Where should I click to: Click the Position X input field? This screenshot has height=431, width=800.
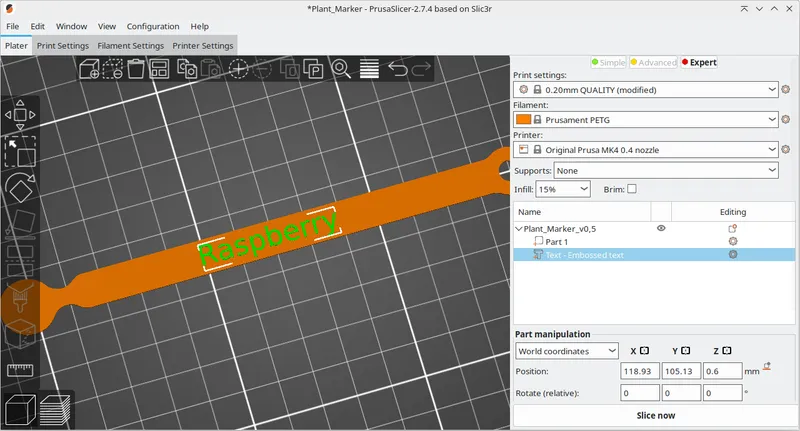point(640,371)
